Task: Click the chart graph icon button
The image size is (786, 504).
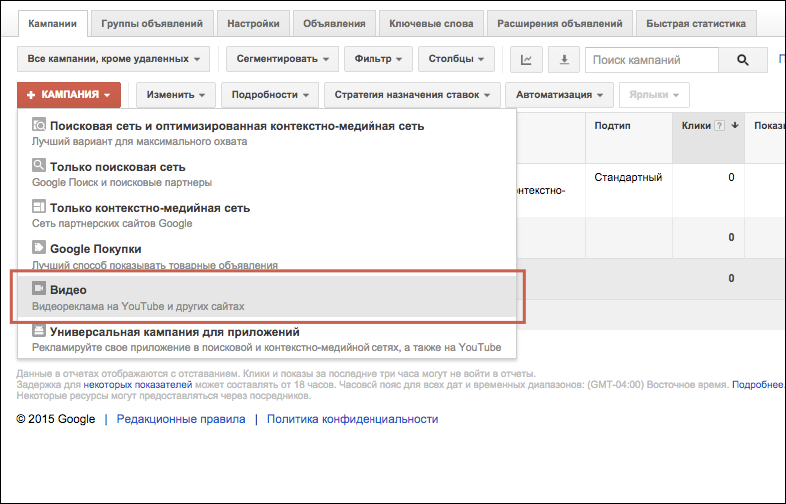Action: pos(526,60)
